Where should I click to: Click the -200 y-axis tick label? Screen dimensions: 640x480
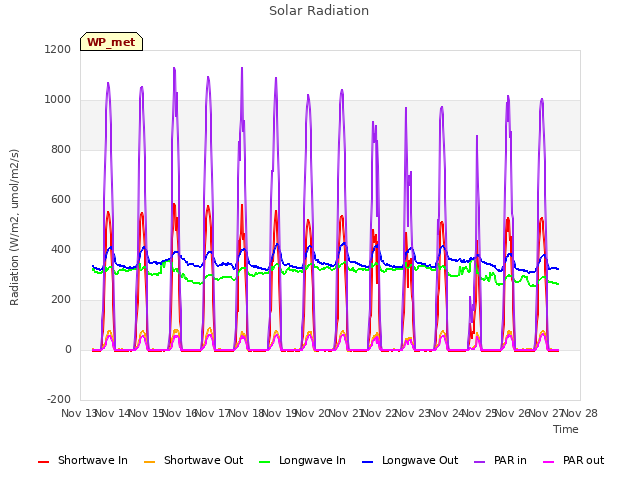pyautogui.click(x=59, y=399)
